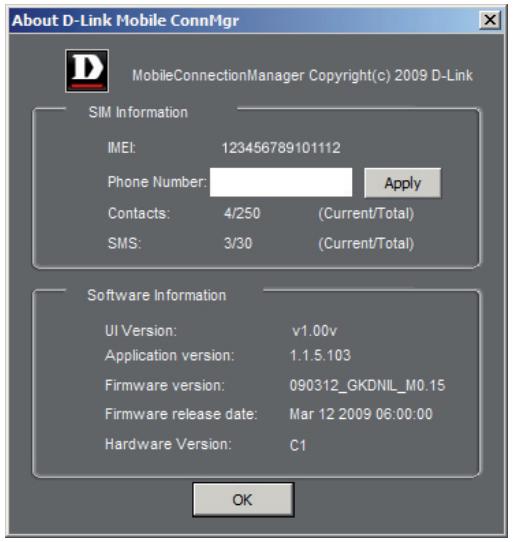The width and height of the screenshot is (515, 542).
Task: Click the SMS count 3/30
Action: coord(238,243)
